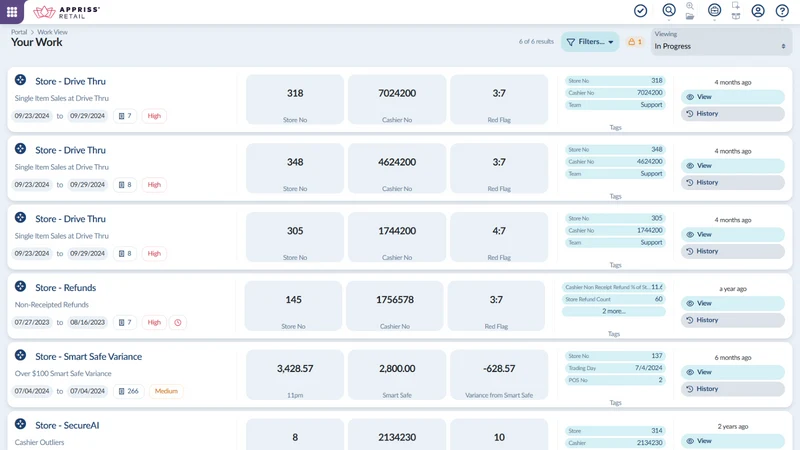The image size is (800, 450).
Task: Open the Viewing In Progress selector
Action: point(721,41)
